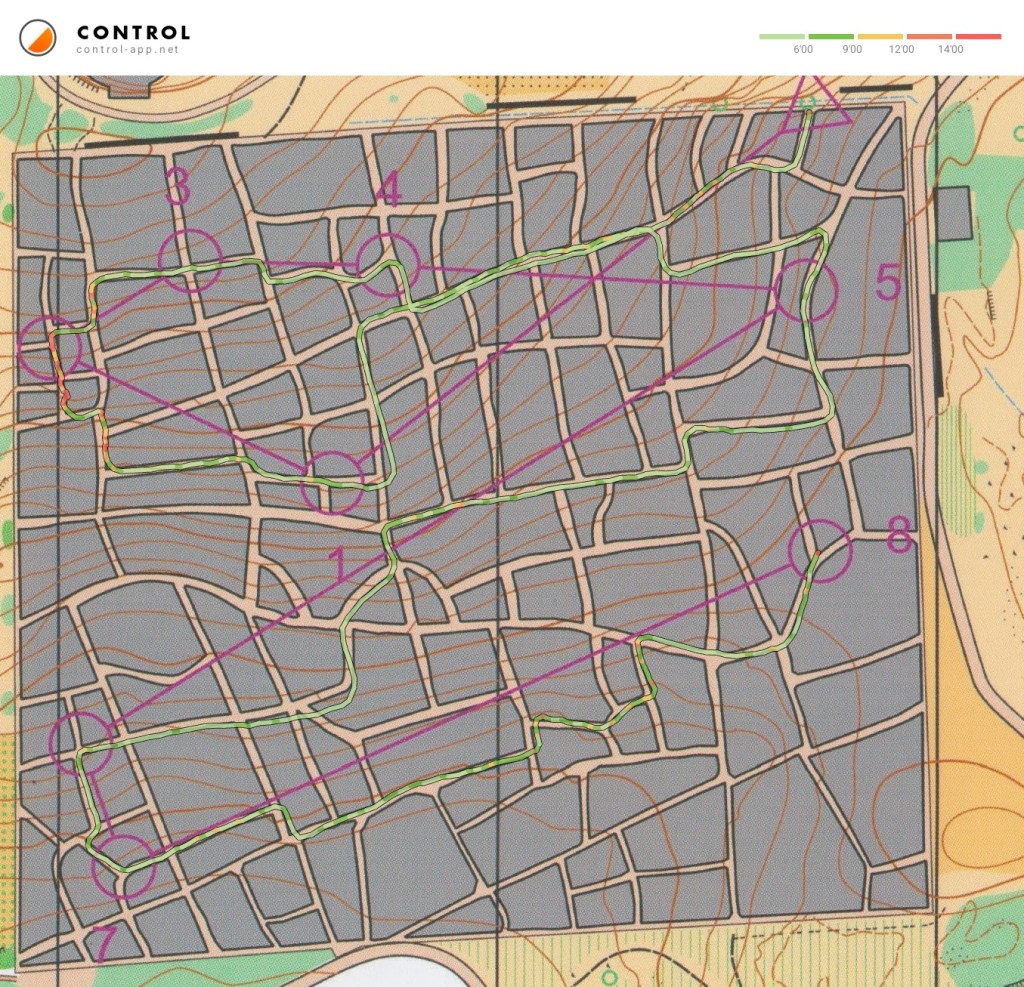Pick the yellow pace legend bar
The height and width of the screenshot is (987, 1024).
[x=881, y=36]
